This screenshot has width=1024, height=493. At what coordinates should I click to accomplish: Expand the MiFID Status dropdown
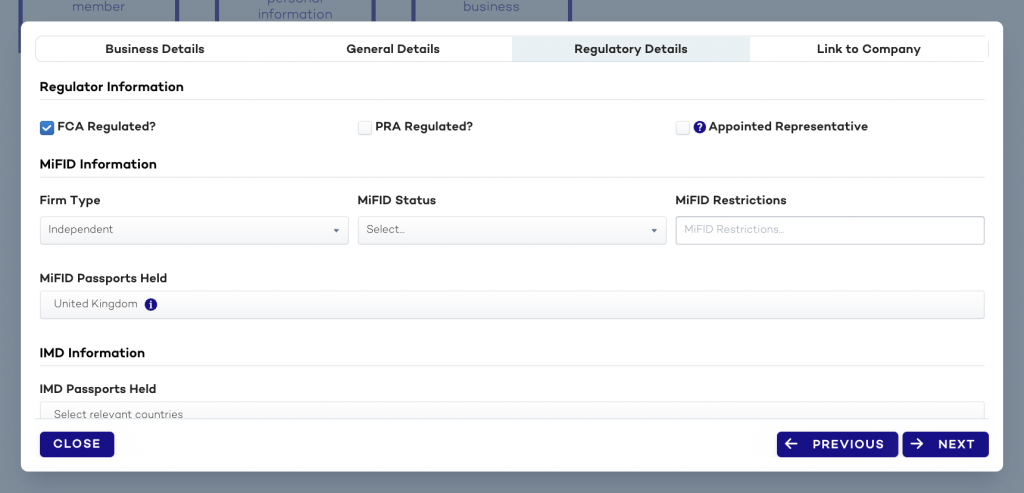tap(512, 231)
